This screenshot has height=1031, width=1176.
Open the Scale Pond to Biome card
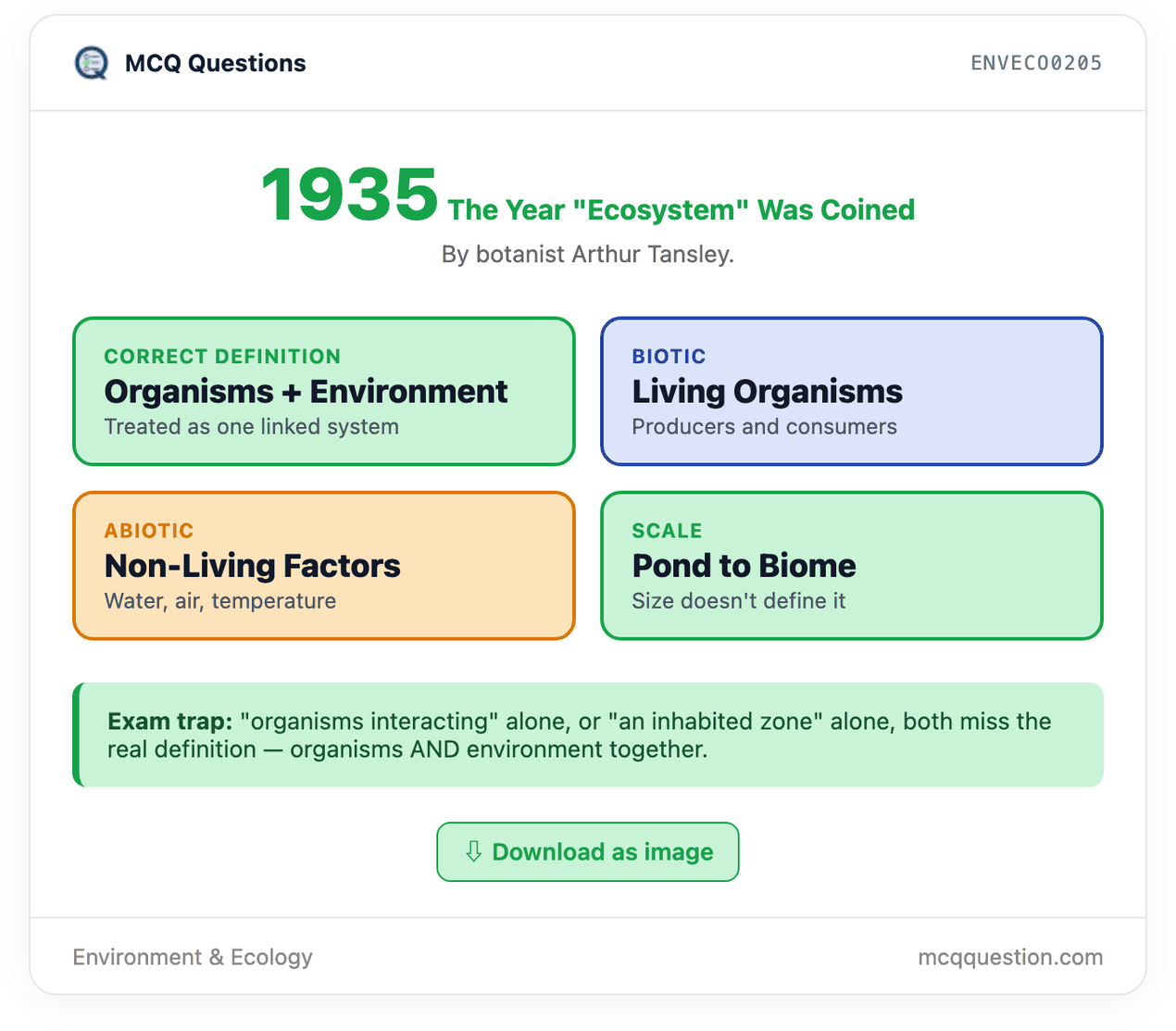pos(852,565)
